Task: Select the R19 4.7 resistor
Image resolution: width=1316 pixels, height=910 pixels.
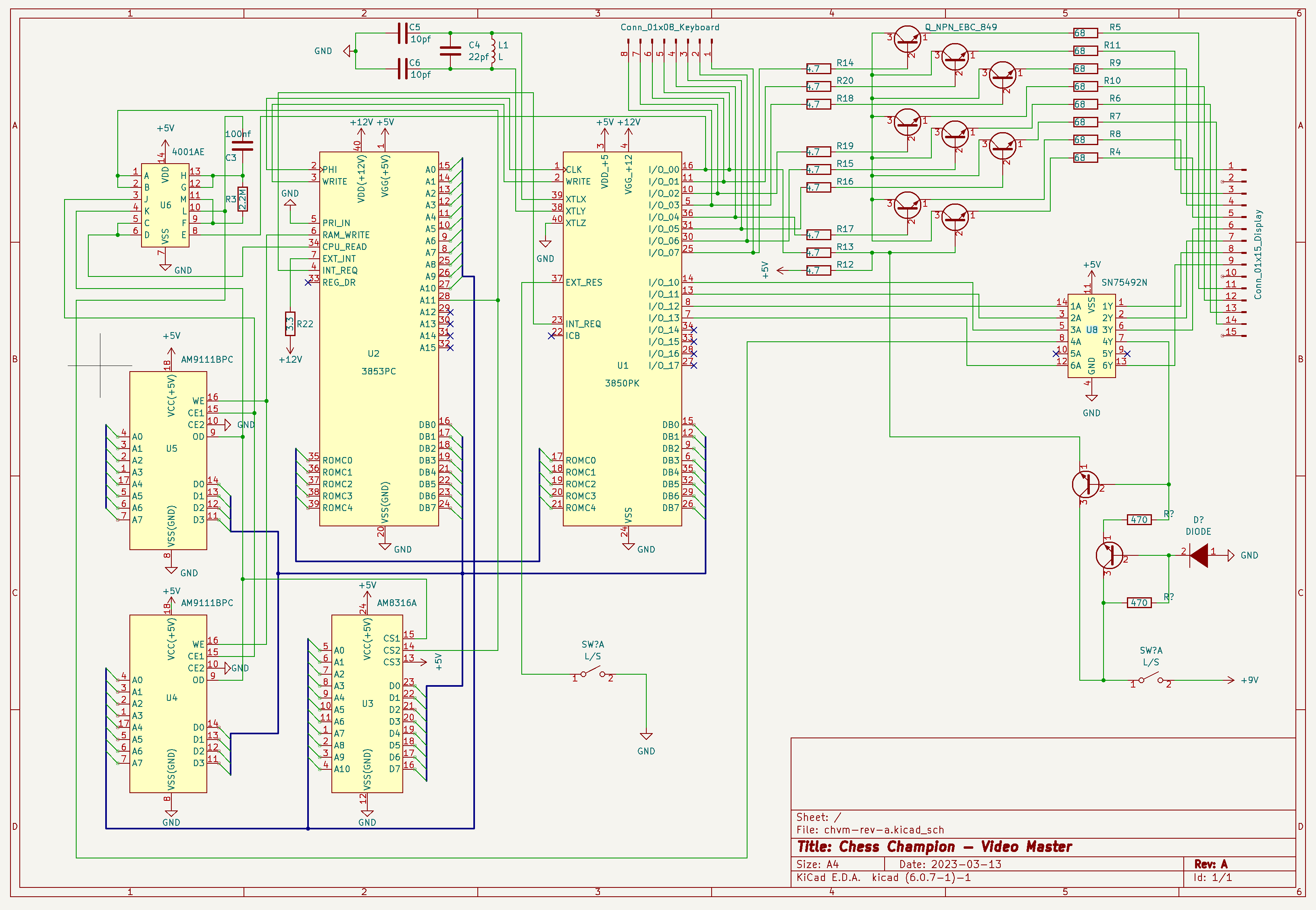Action: [818, 152]
